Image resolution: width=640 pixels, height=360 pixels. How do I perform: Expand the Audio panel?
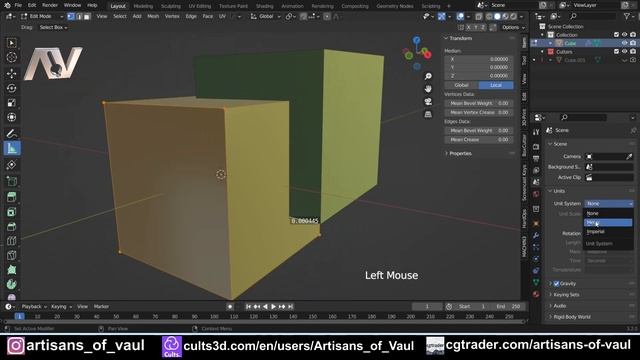(x=560, y=306)
